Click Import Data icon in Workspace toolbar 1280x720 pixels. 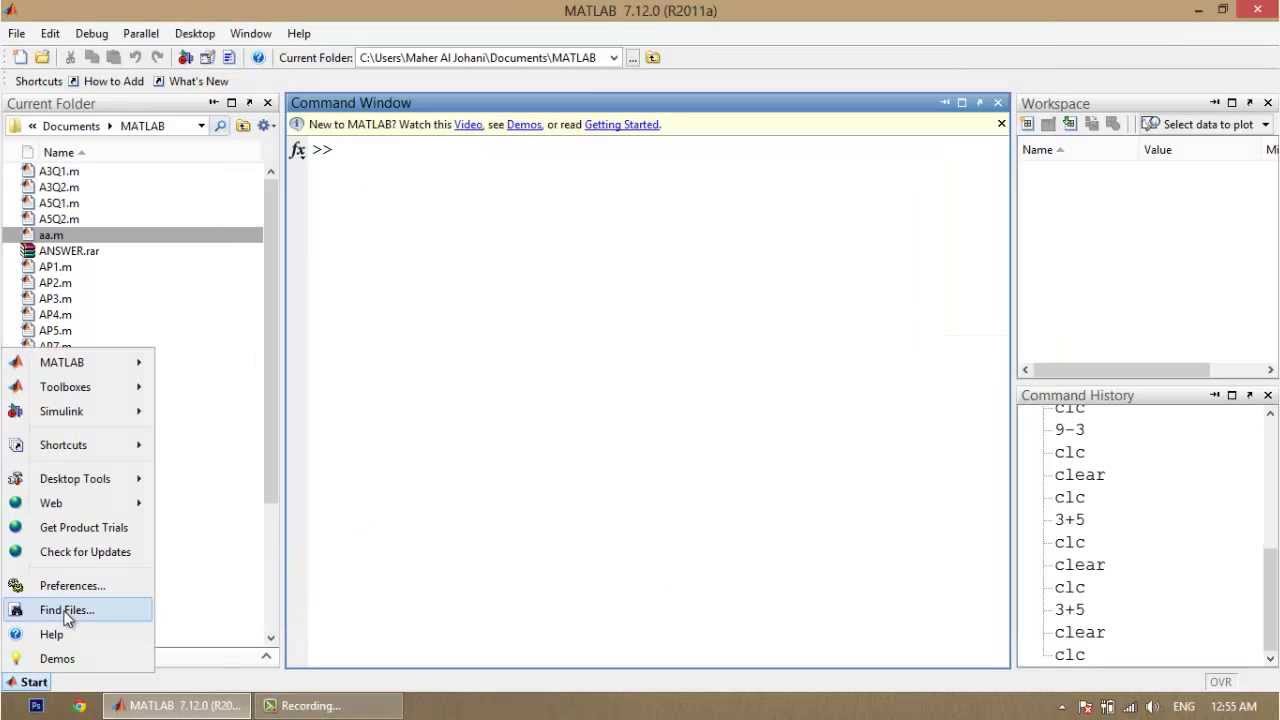click(1070, 124)
